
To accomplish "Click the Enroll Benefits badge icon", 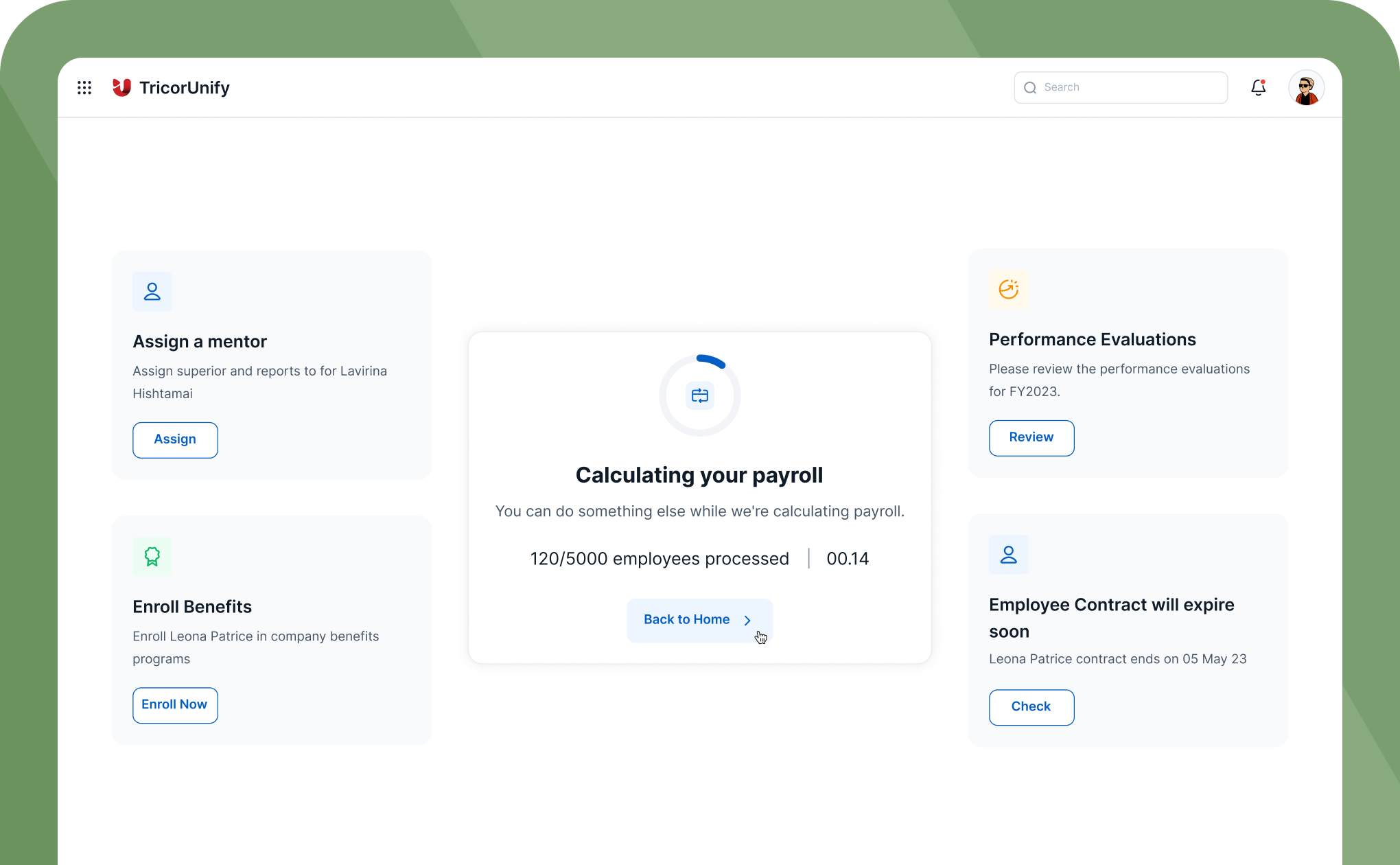I will (x=152, y=557).
